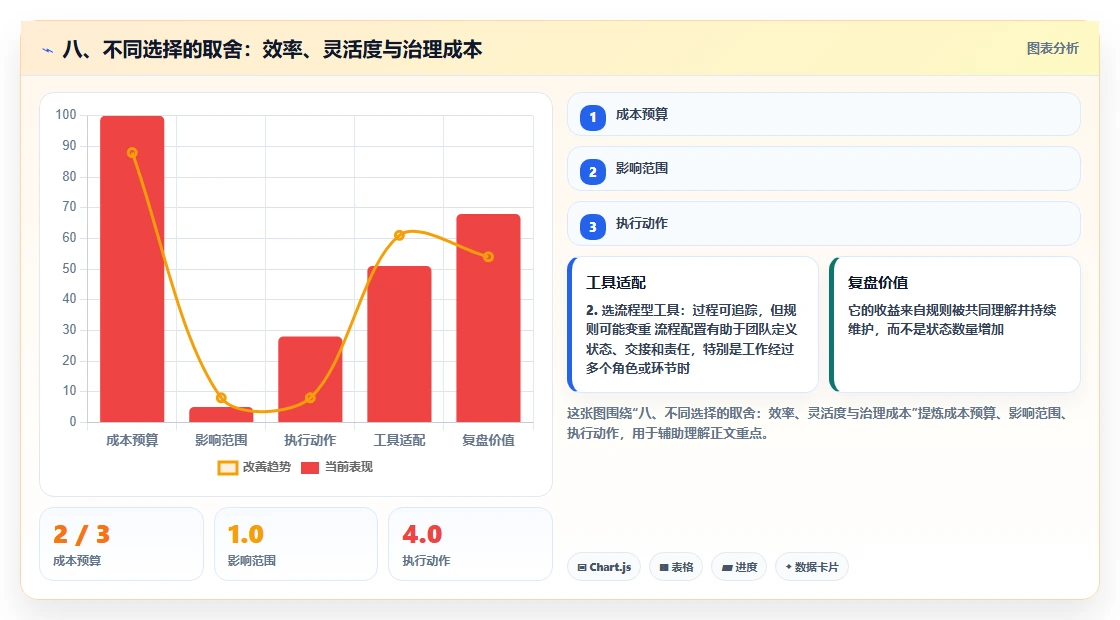This screenshot has width=1120, height=620.
Task: Click y-axis value 100
Action: click(x=66, y=115)
